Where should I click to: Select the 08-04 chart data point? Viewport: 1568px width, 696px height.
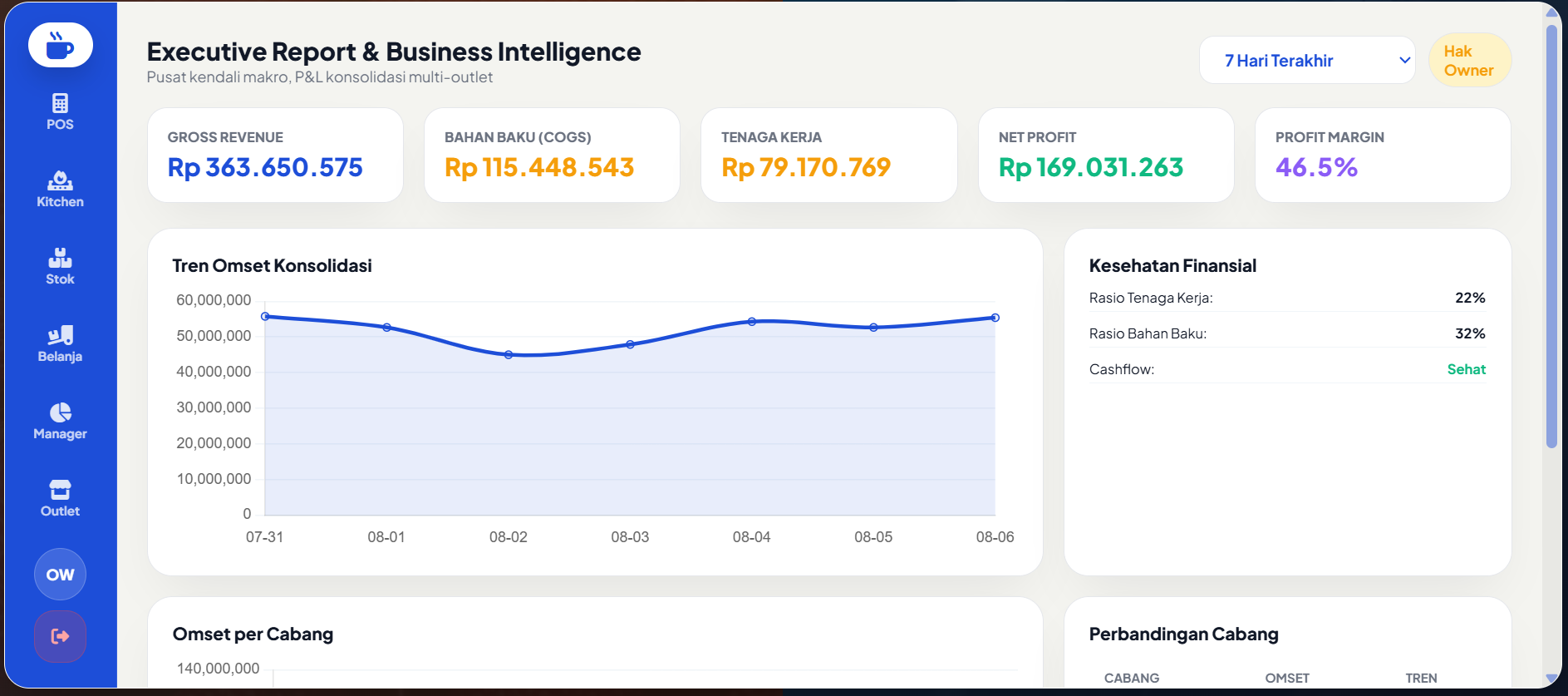pos(752,321)
